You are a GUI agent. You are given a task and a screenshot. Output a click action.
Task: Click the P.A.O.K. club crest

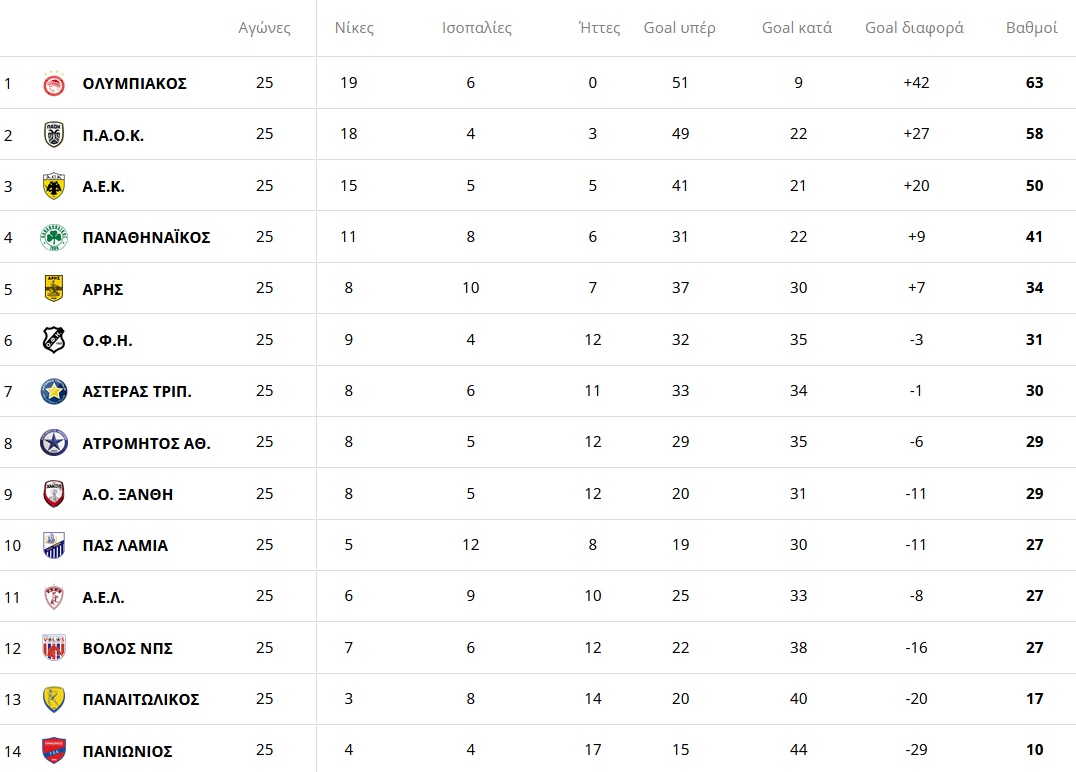click(x=54, y=135)
